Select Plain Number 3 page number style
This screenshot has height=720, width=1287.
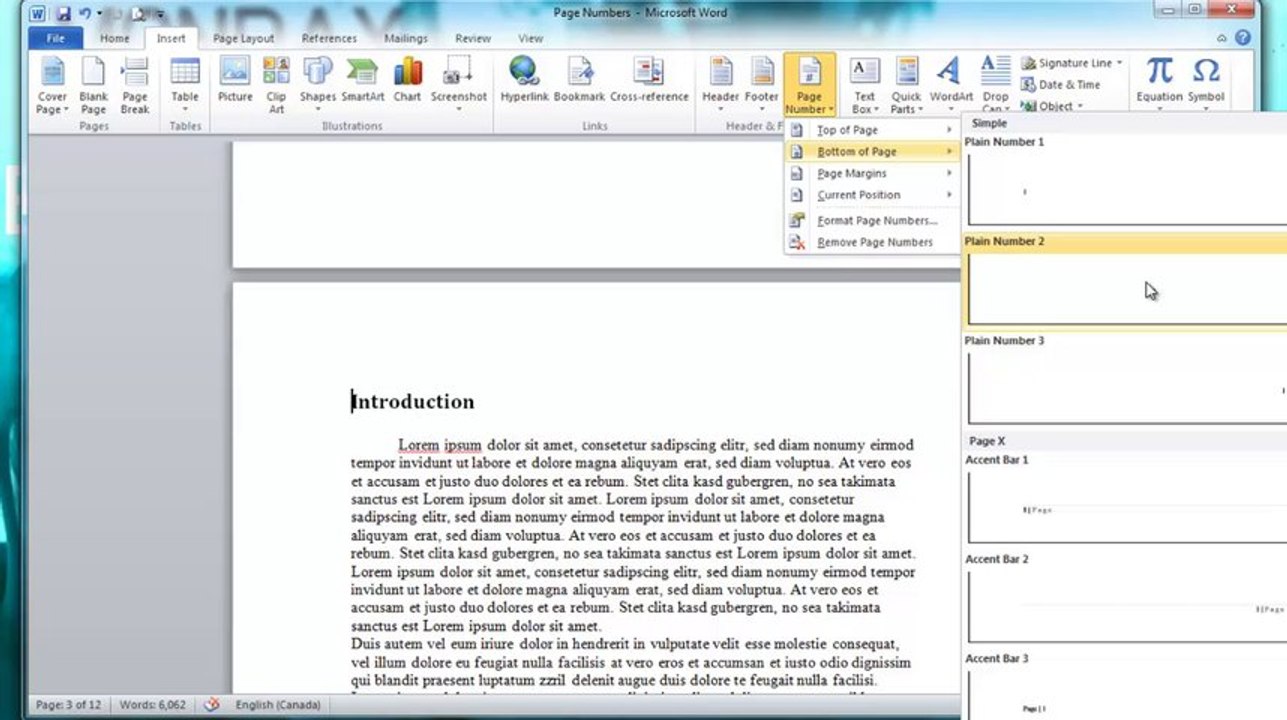click(1125, 380)
